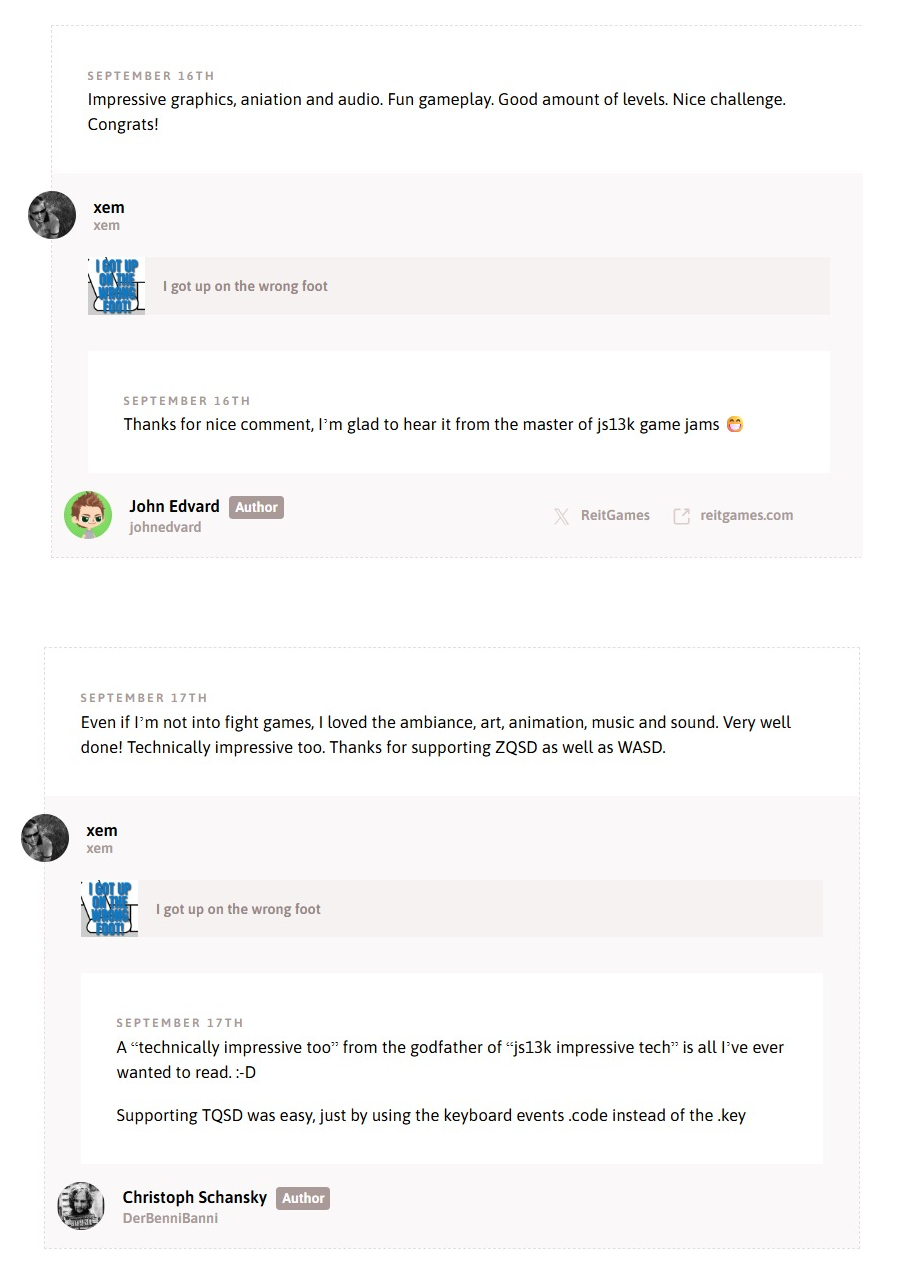Open John Edvard's green avatar picture
The image size is (900, 1272).
(88, 515)
